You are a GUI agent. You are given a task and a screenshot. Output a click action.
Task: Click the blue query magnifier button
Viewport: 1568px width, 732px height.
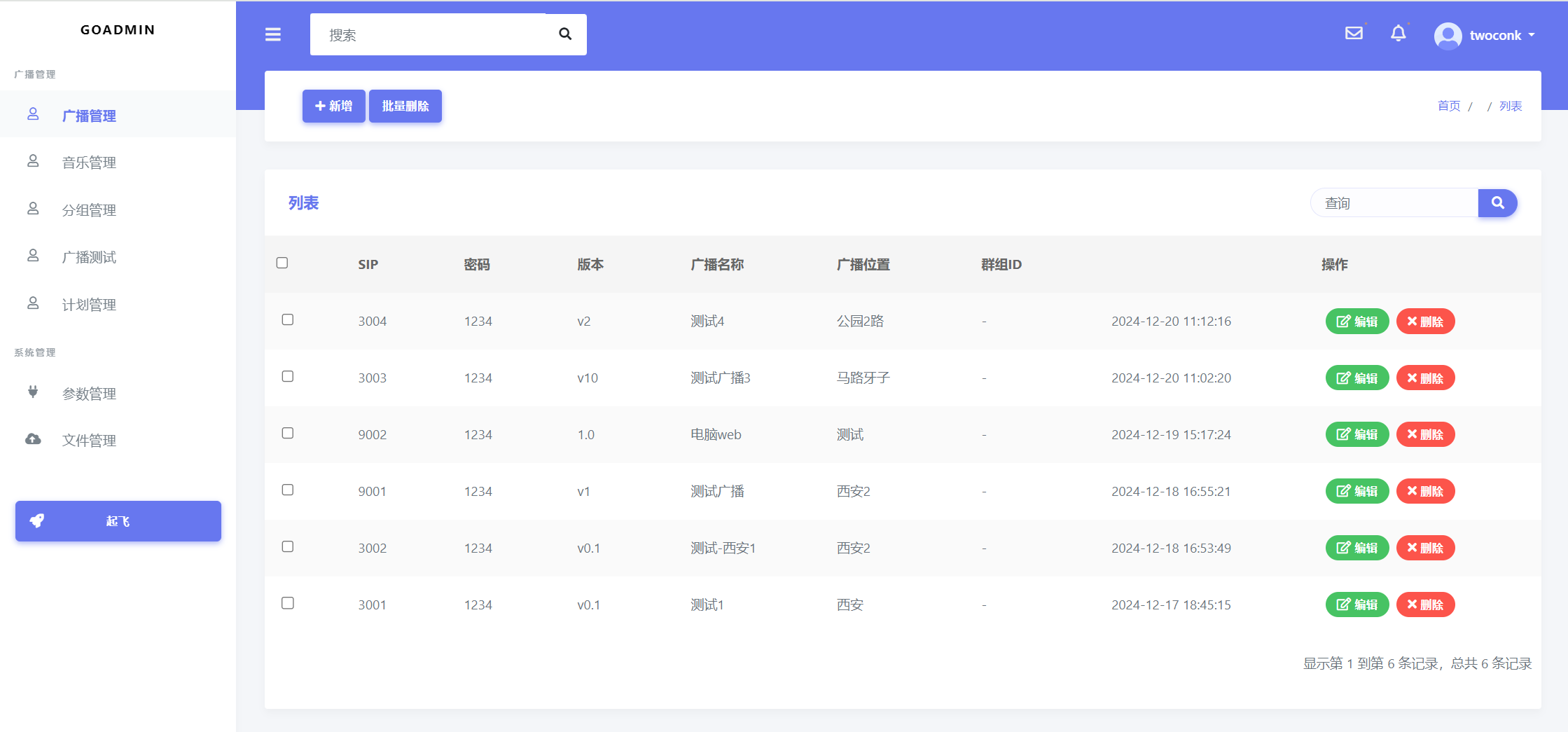click(x=1497, y=202)
